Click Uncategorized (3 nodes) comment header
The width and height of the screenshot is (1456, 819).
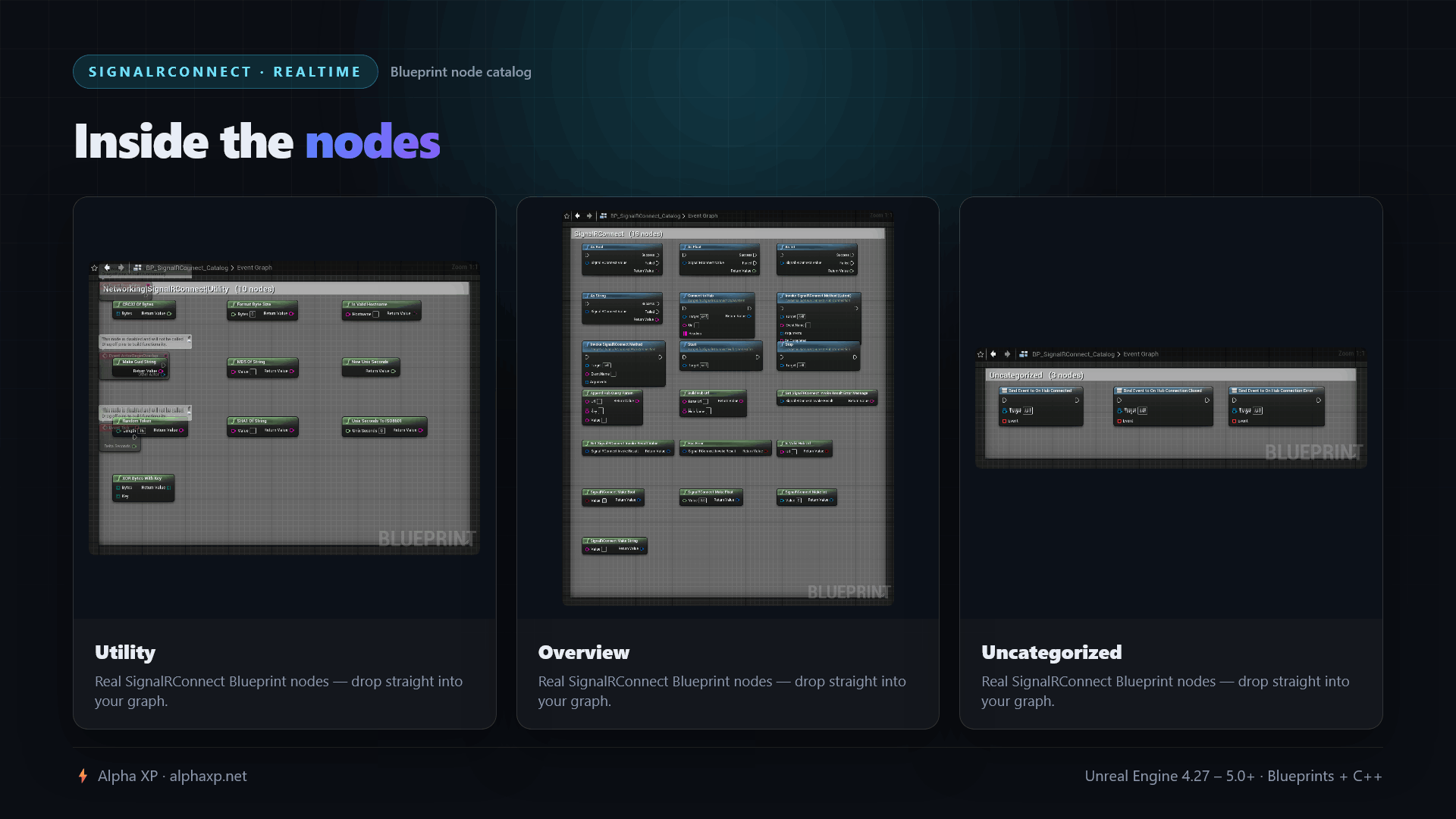(1171, 375)
